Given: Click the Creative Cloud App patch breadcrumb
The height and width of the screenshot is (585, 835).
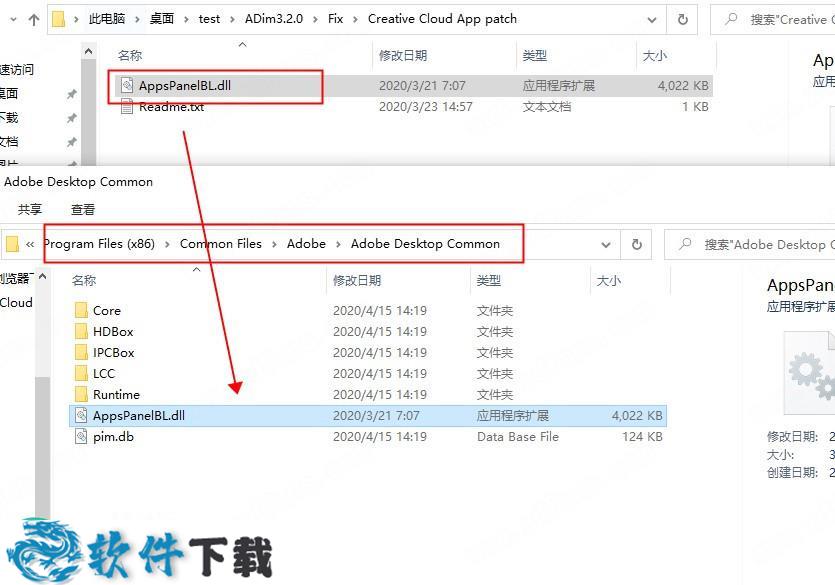Looking at the screenshot, I should point(442,19).
